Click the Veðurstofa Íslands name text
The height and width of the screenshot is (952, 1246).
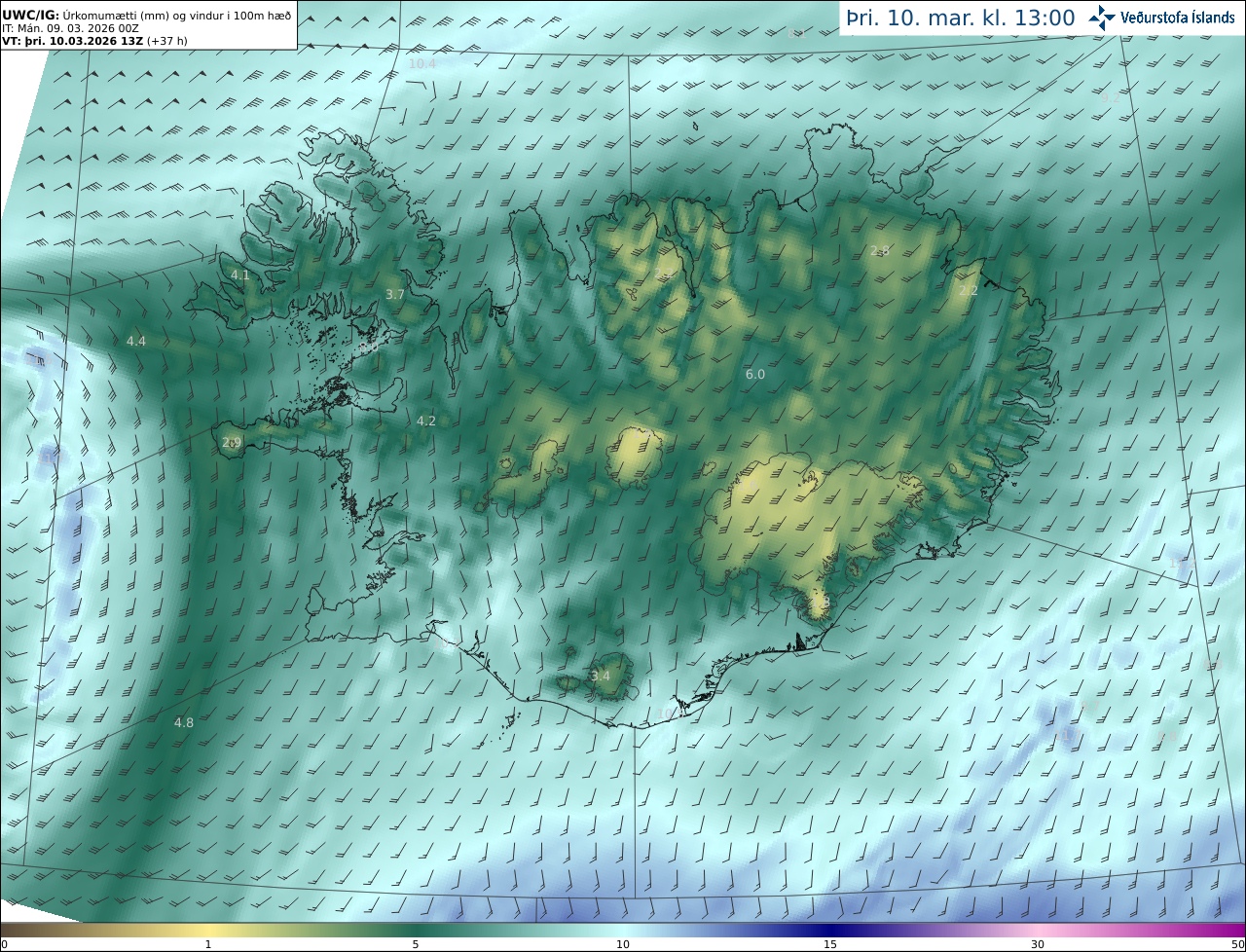pyautogui.click(x=1178, y=18)
